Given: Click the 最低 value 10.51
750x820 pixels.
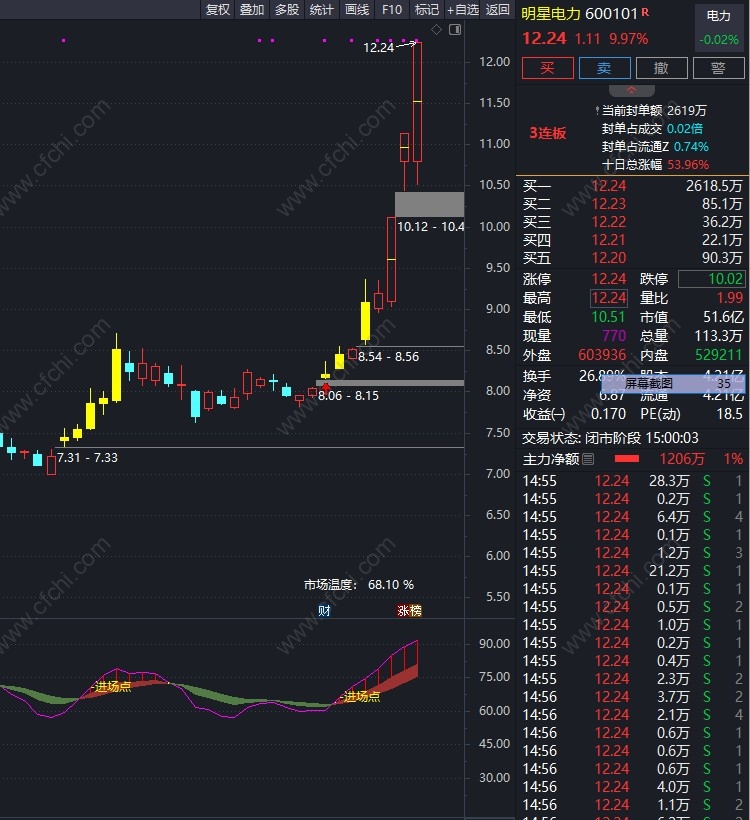Looking at the screenshot, I should click(x=608, y=317).
